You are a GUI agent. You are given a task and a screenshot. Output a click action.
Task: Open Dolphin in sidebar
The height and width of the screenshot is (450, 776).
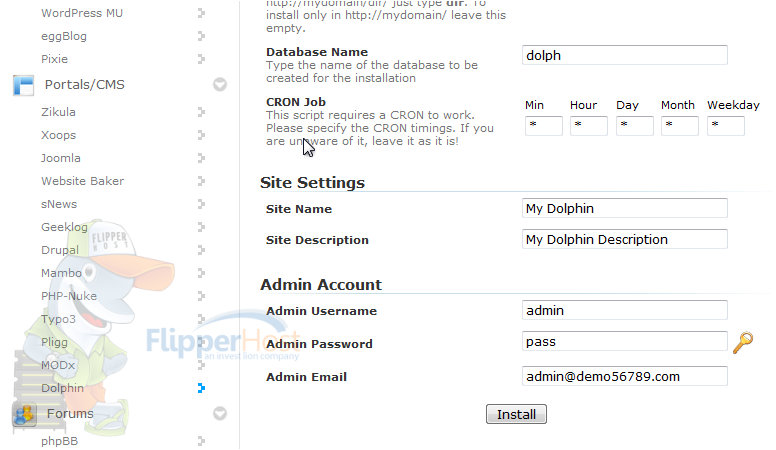click(62, 388)
